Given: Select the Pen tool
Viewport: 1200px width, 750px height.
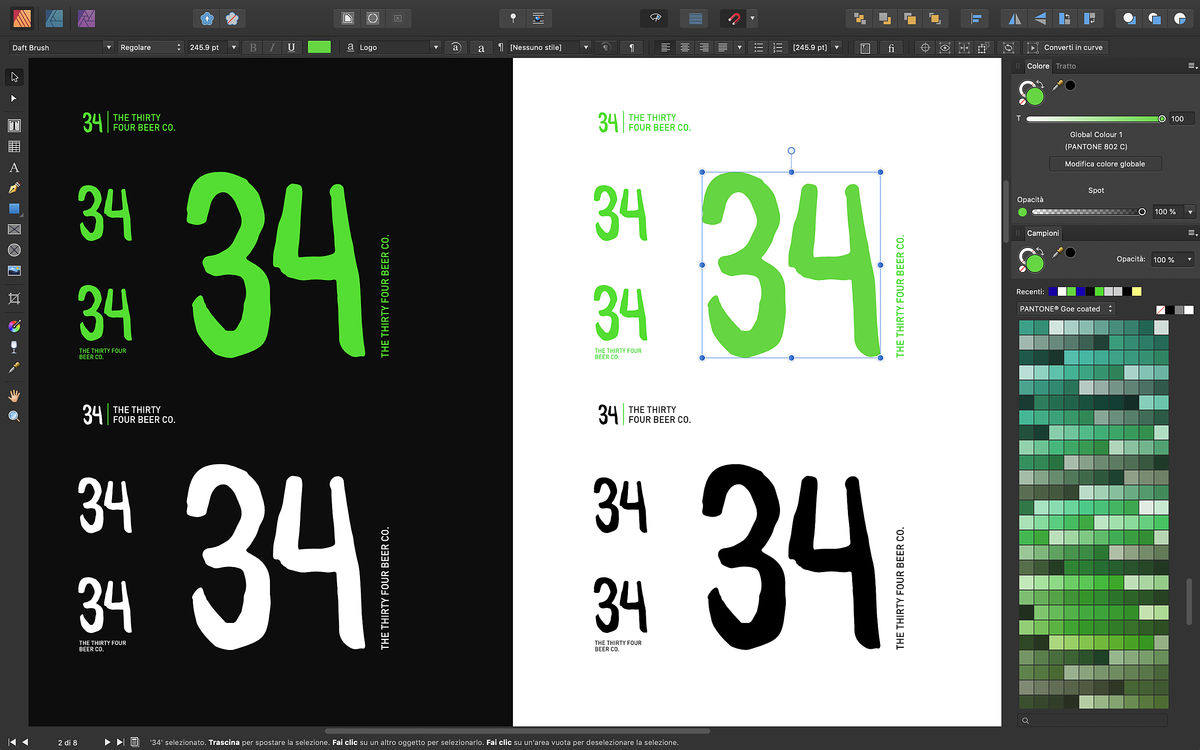Looking at the screenshot, I should [14, 188].
